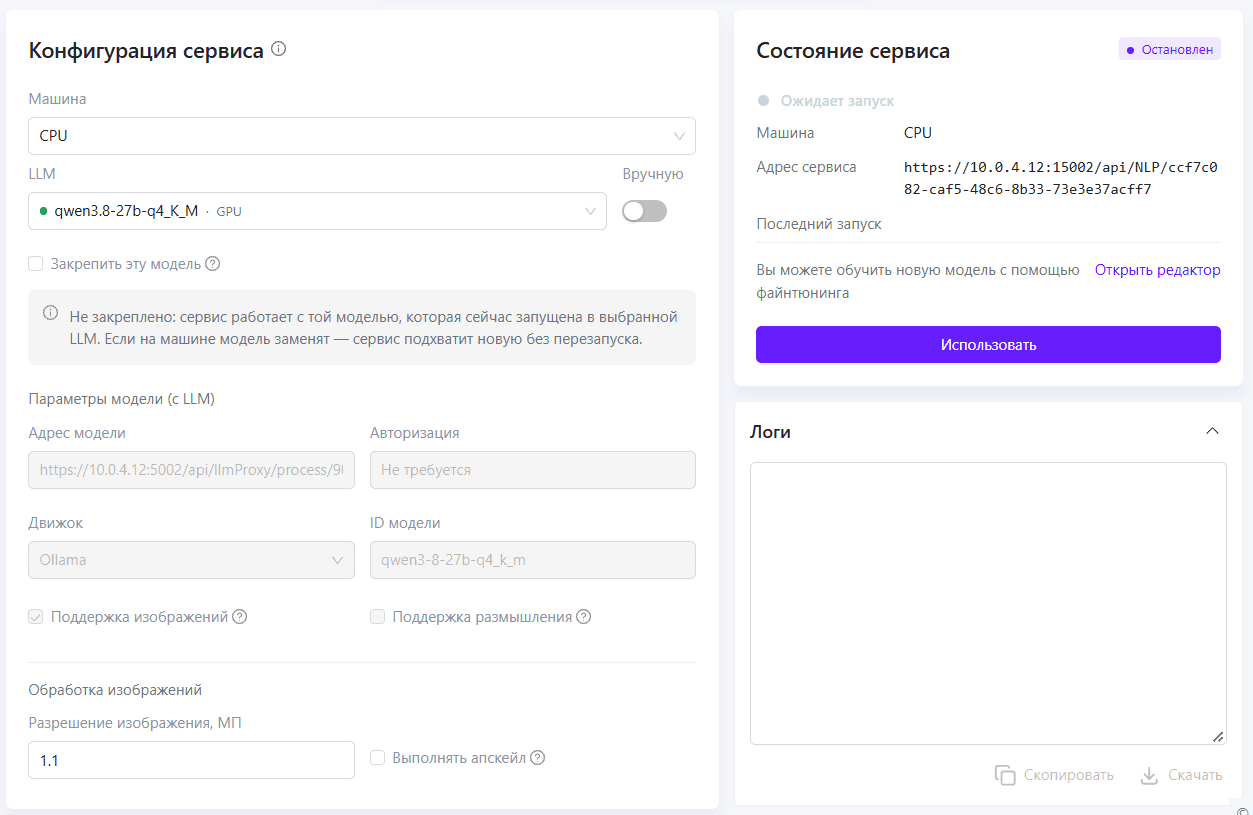Click the Поддержка изображений checkbox
This screenshot has width=1253, height=815.
36,617
